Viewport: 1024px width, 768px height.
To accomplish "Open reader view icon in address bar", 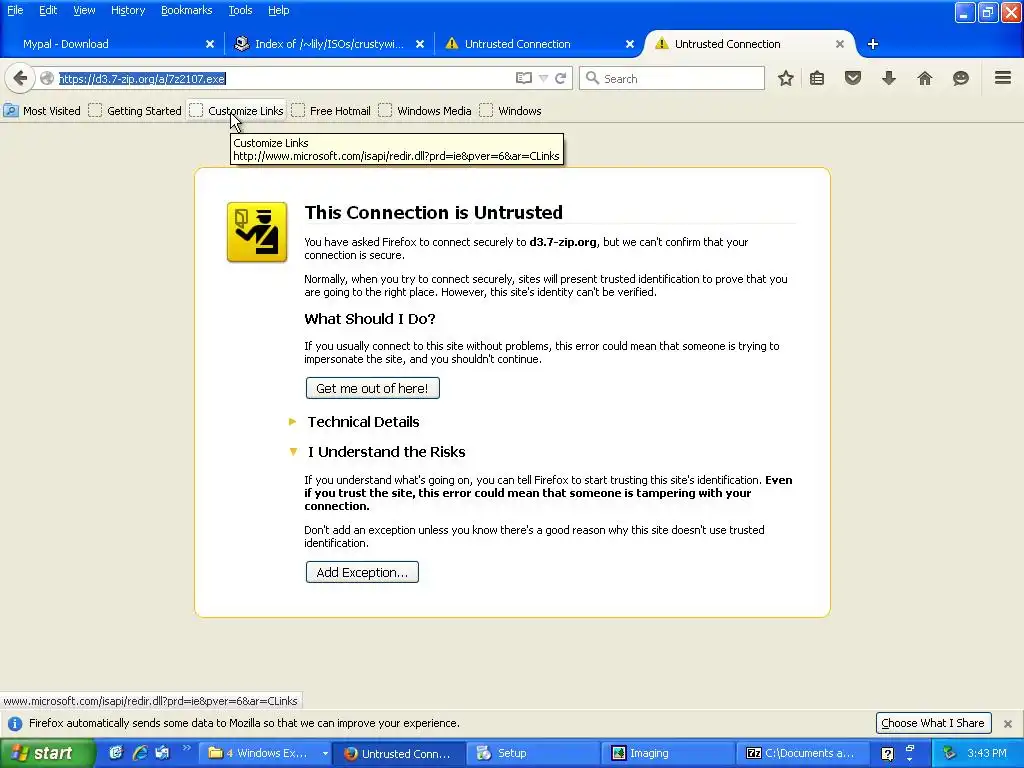I will coord(524,78).
